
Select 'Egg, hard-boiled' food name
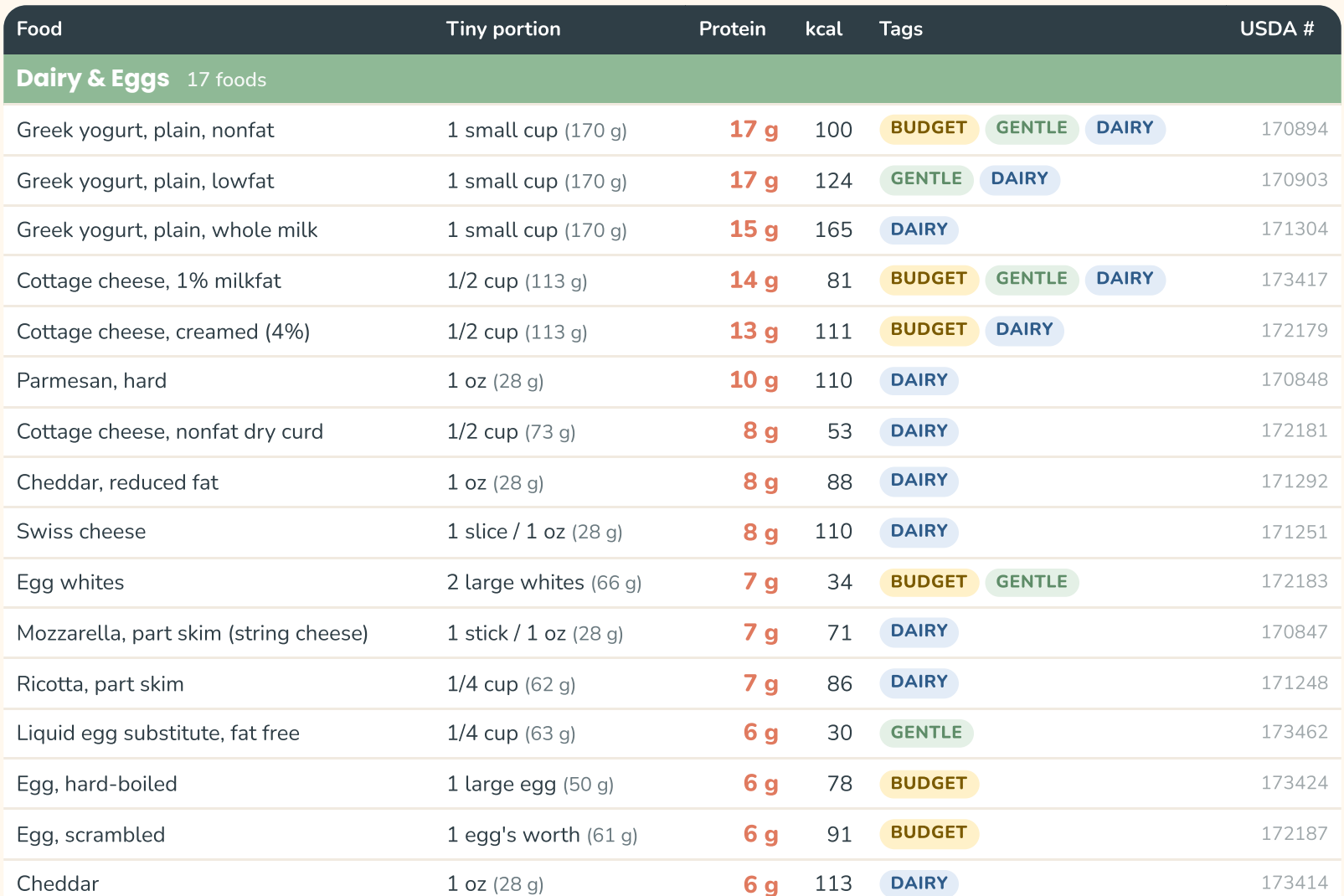click(97, 785)
